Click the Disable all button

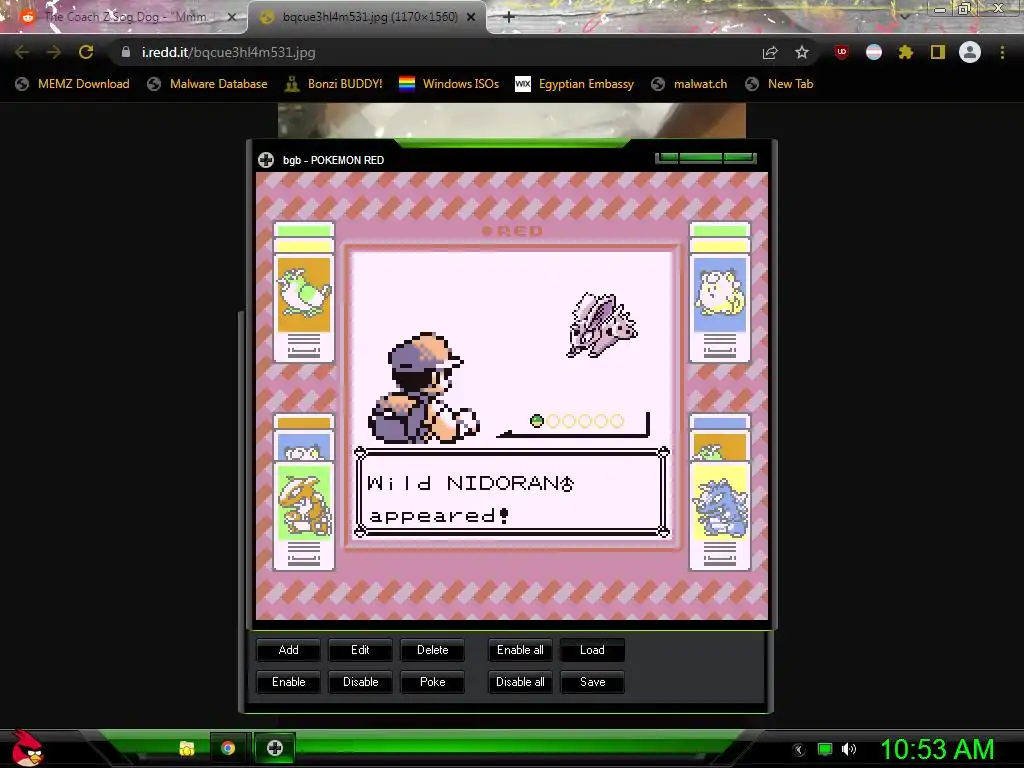click(520, 682)
